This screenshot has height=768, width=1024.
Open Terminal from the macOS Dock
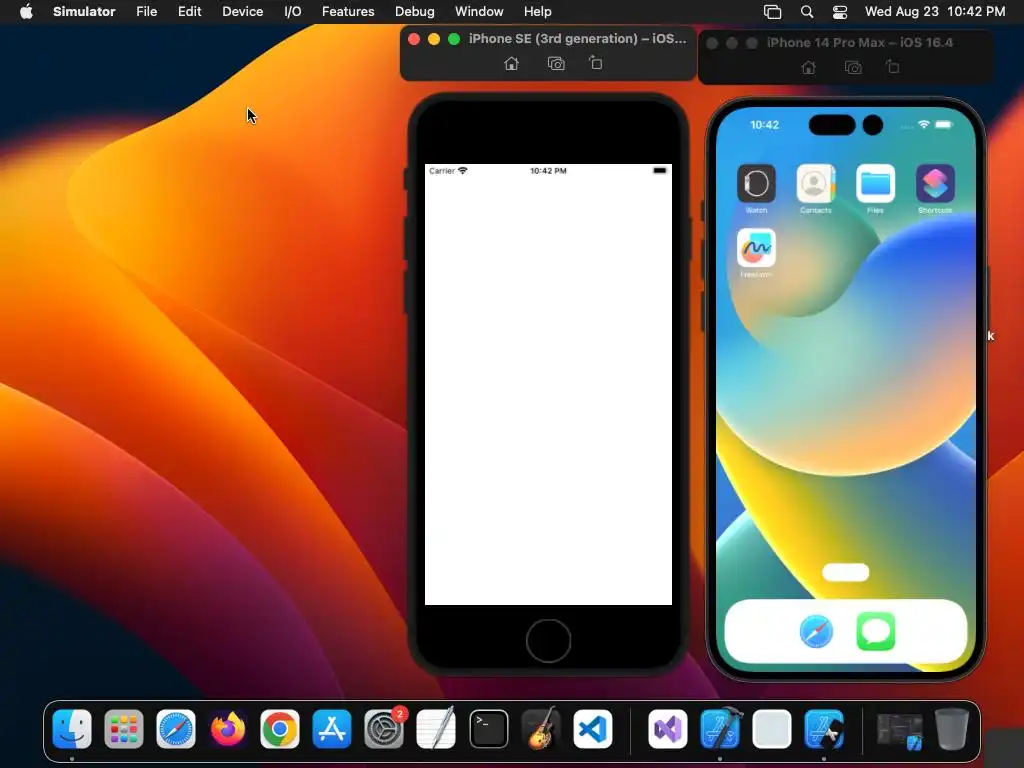point(488,728)
